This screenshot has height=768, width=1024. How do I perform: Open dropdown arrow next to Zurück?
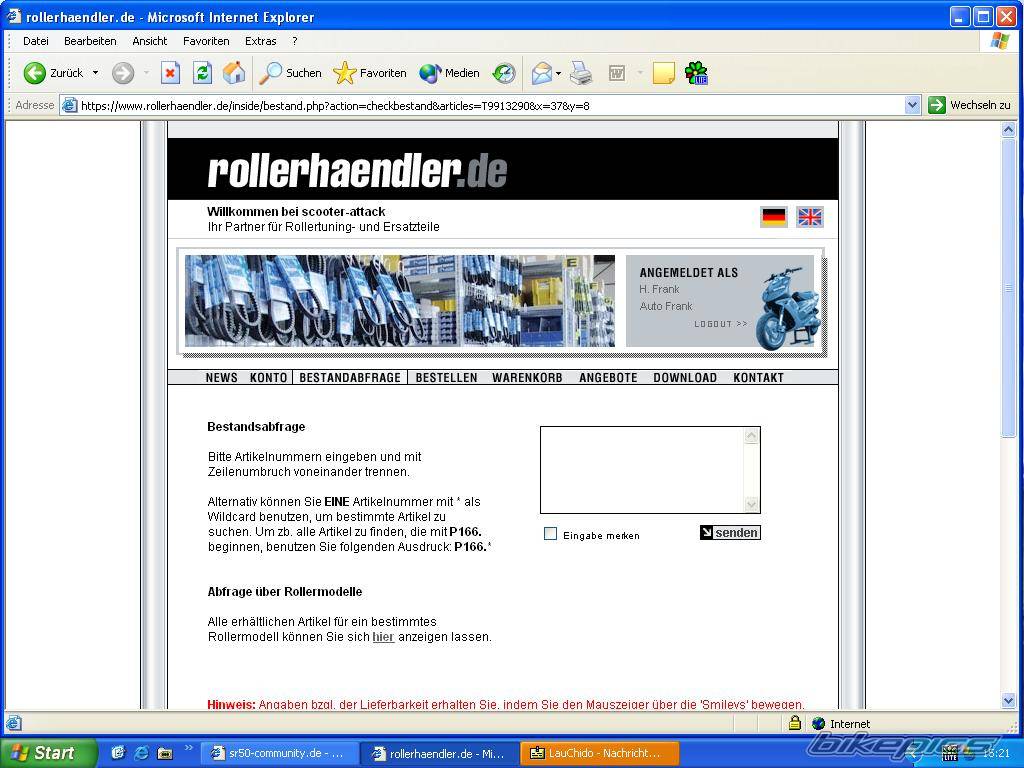tap(95, 72)
